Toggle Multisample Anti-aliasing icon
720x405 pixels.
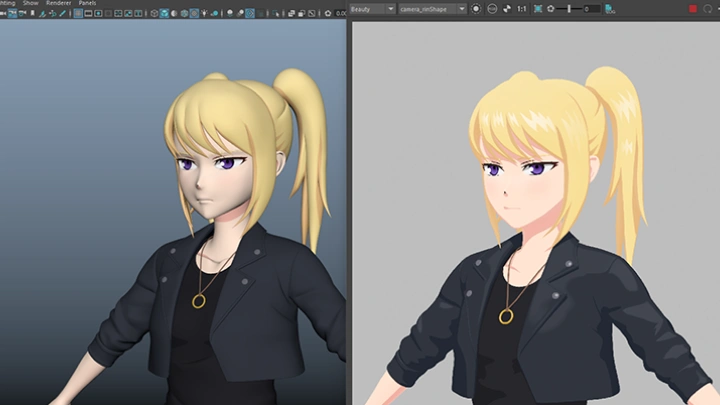coord(250,13)
